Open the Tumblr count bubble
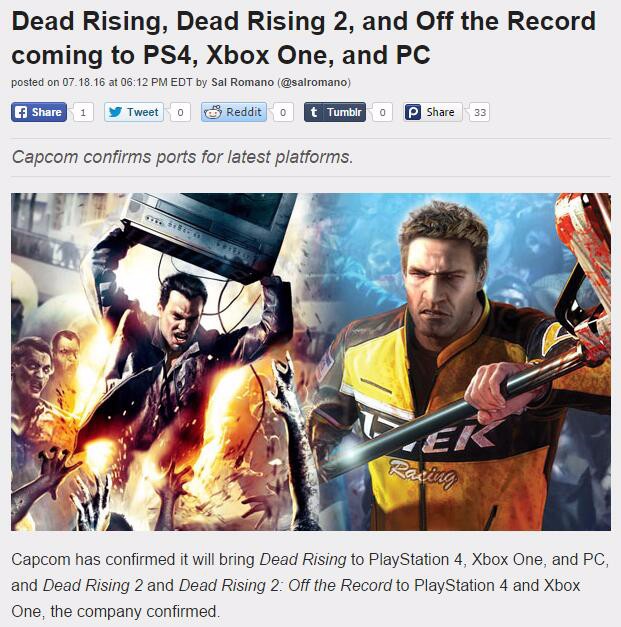The height and width of the screenshot is (627, 621). (382, 112)
